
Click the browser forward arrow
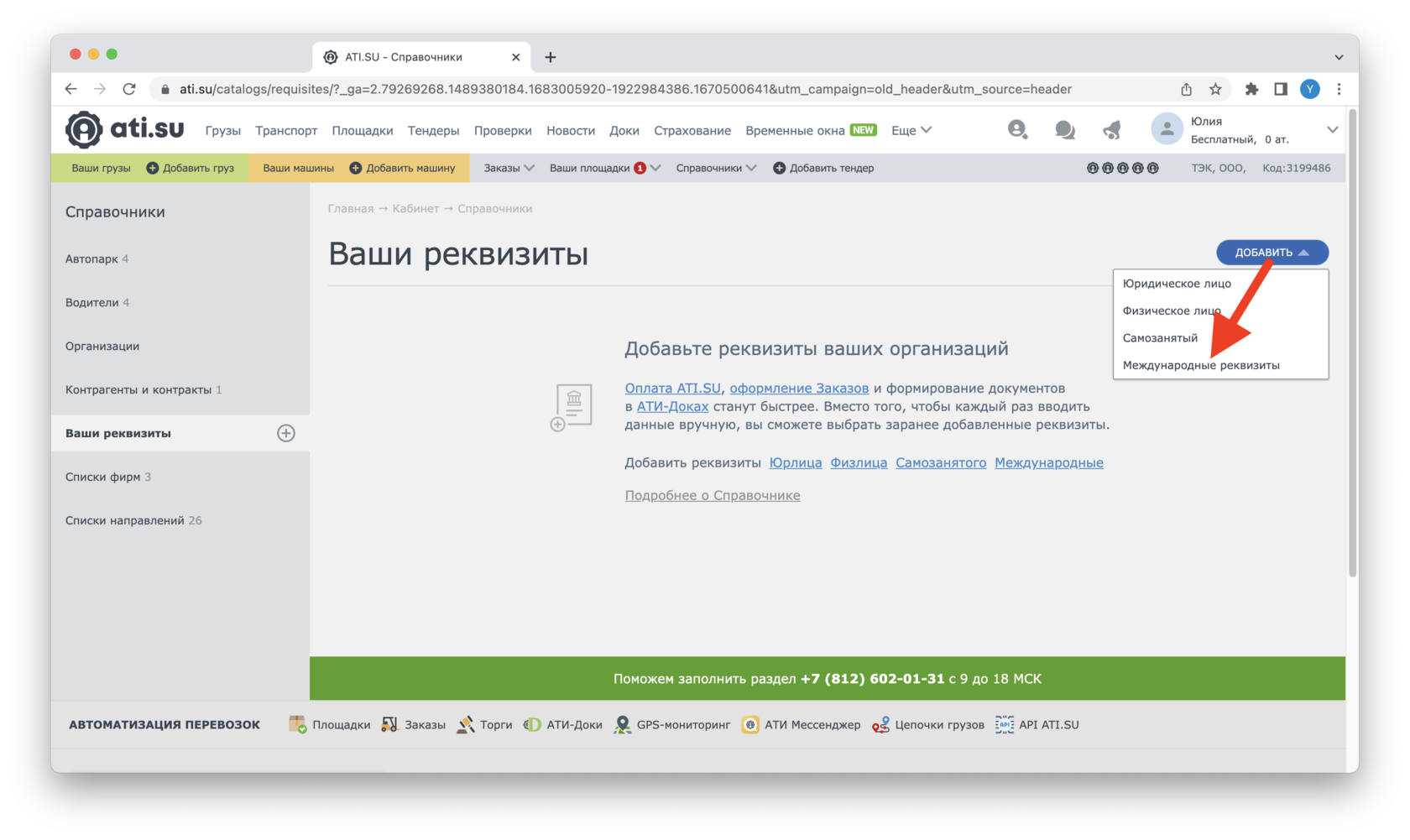click(100, 89)
